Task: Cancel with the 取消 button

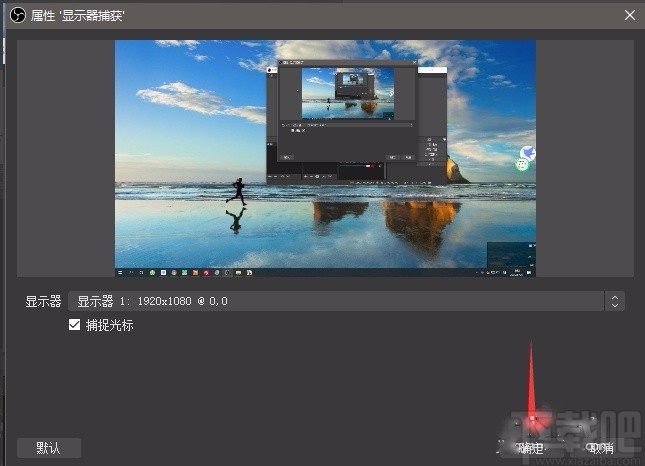Action: tap(601, 448)
